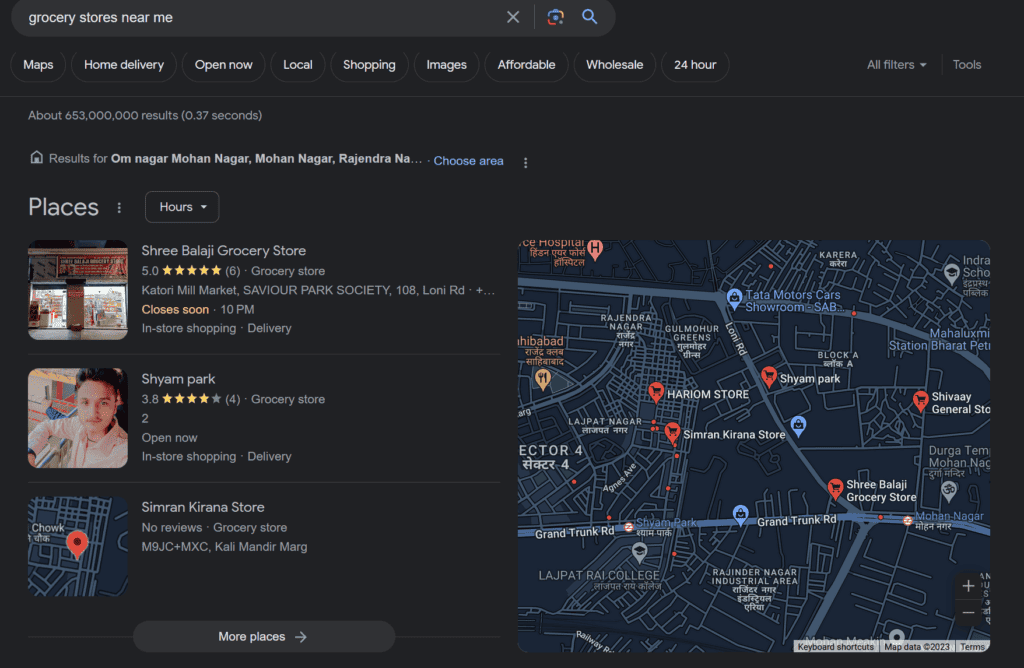
Task: Click the search magnifier icon
Action: (x=590, y=17)
